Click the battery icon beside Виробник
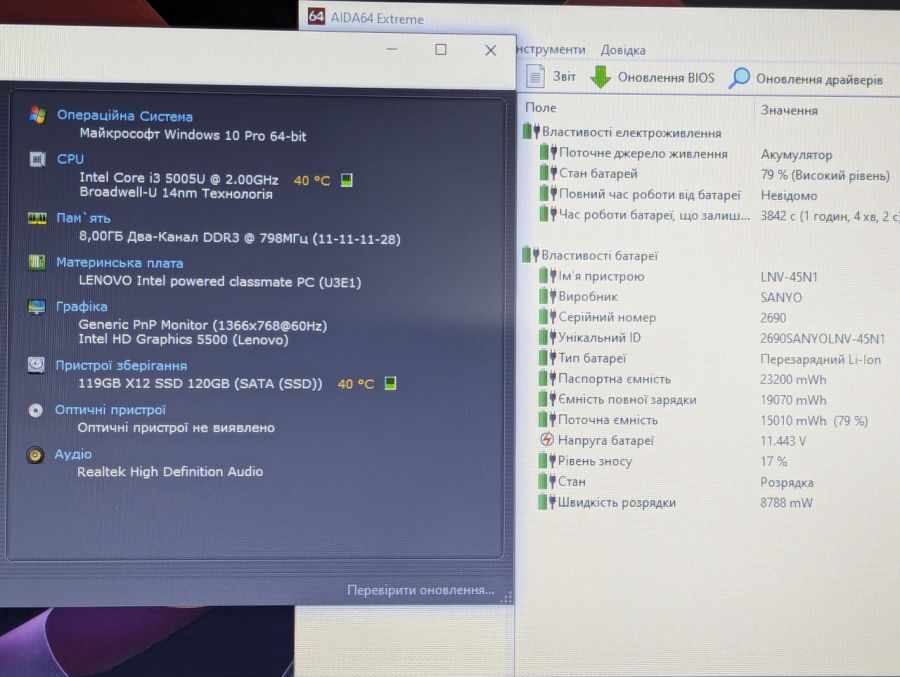Viewport: 900px width, 677px height. pos(548,296)
